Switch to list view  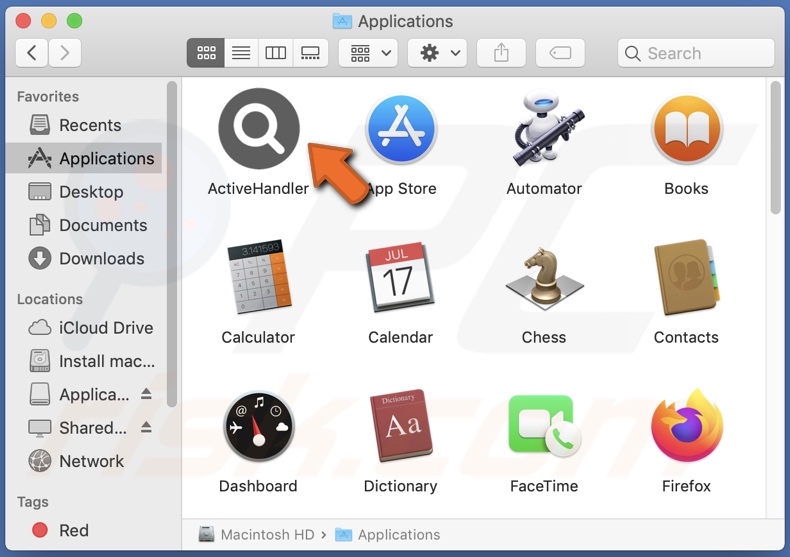pyautogui.click(x=241, y=52)
